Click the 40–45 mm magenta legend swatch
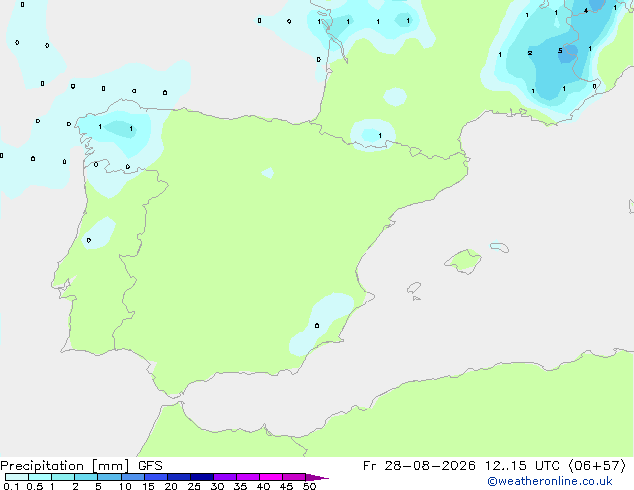 (x=271, y=477)
